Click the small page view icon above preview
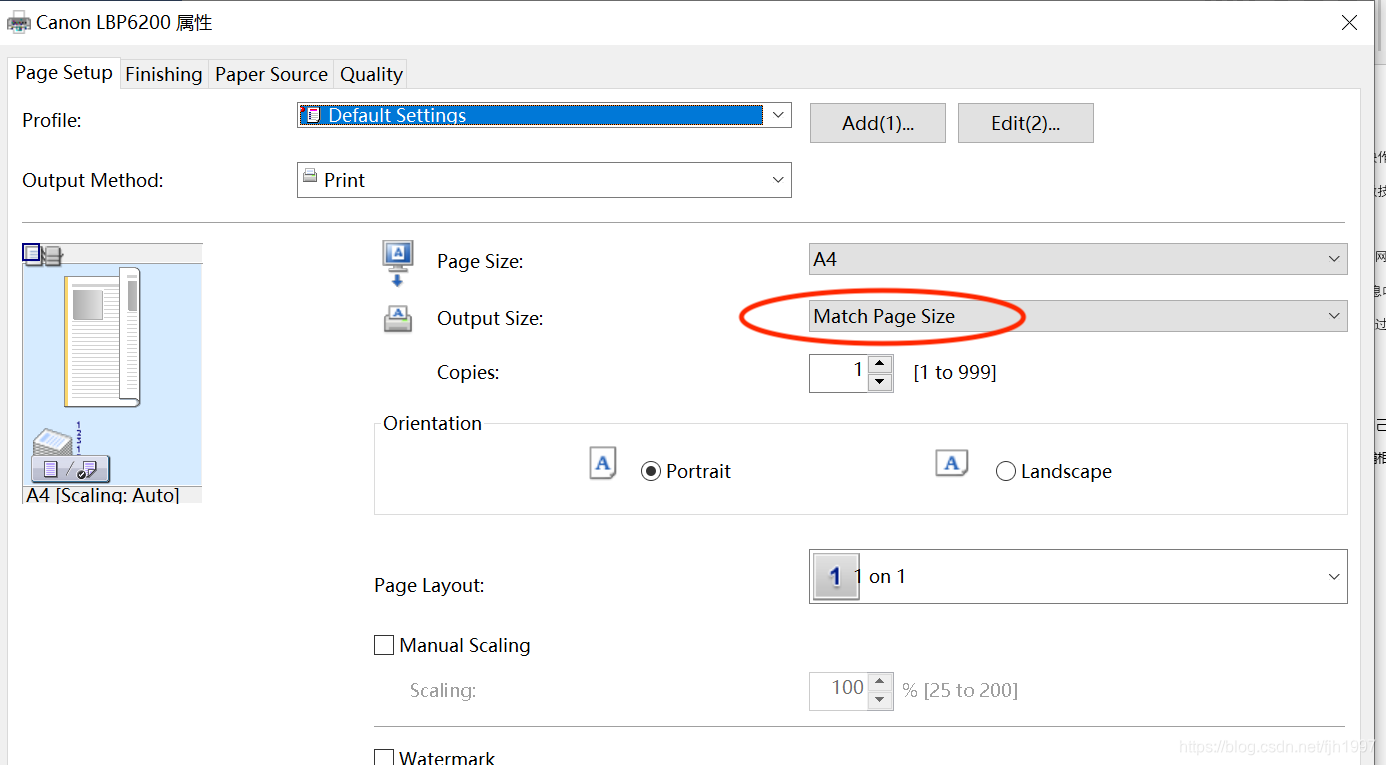 pos(32,254)
